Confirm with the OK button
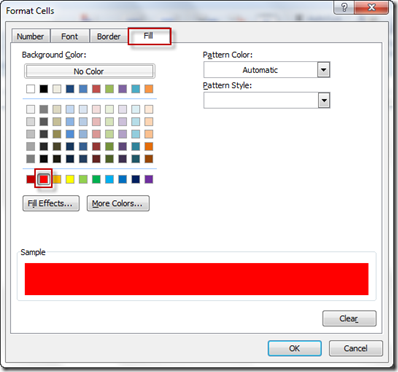Viewport: 398px width, 372px height. (x=295, y=348)
